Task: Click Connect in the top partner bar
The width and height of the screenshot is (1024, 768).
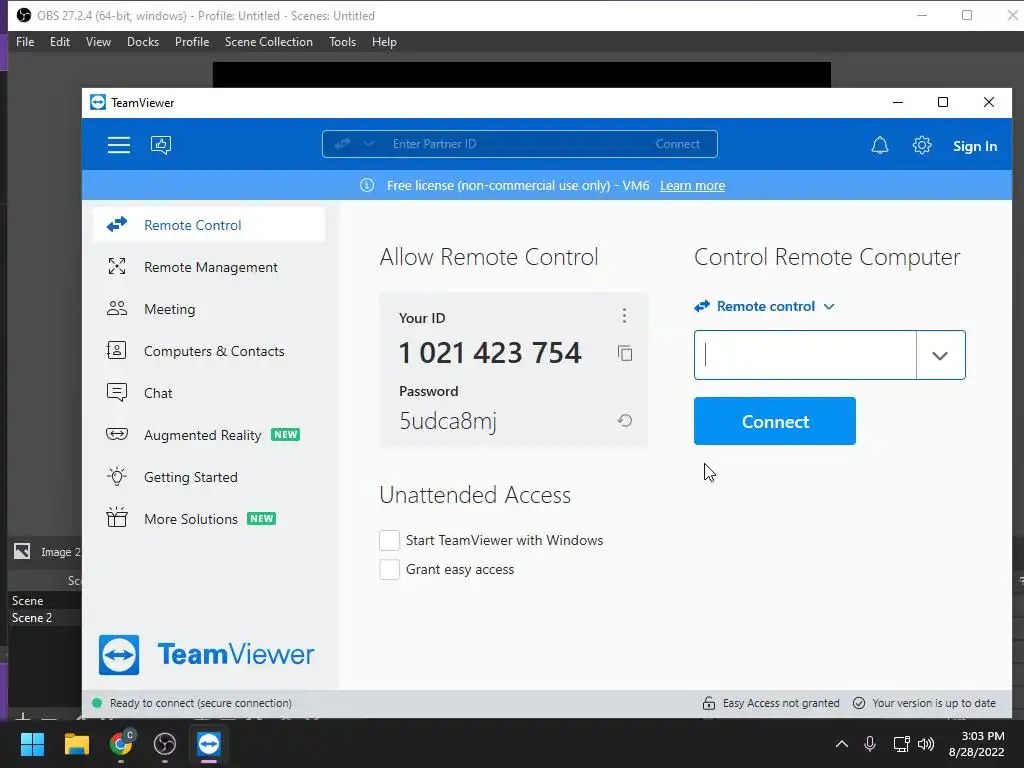Action: [x=677, y=144]
